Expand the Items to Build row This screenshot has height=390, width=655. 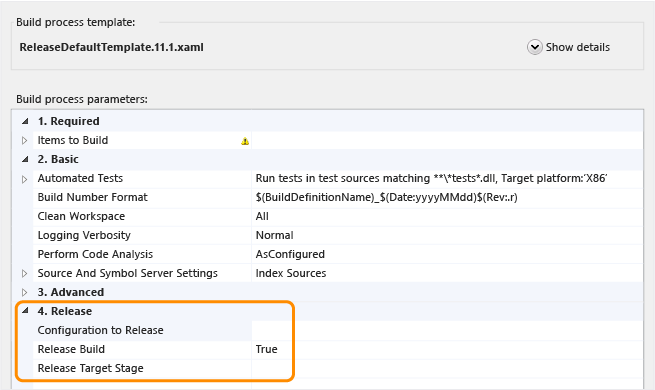(x=24, y=141)
